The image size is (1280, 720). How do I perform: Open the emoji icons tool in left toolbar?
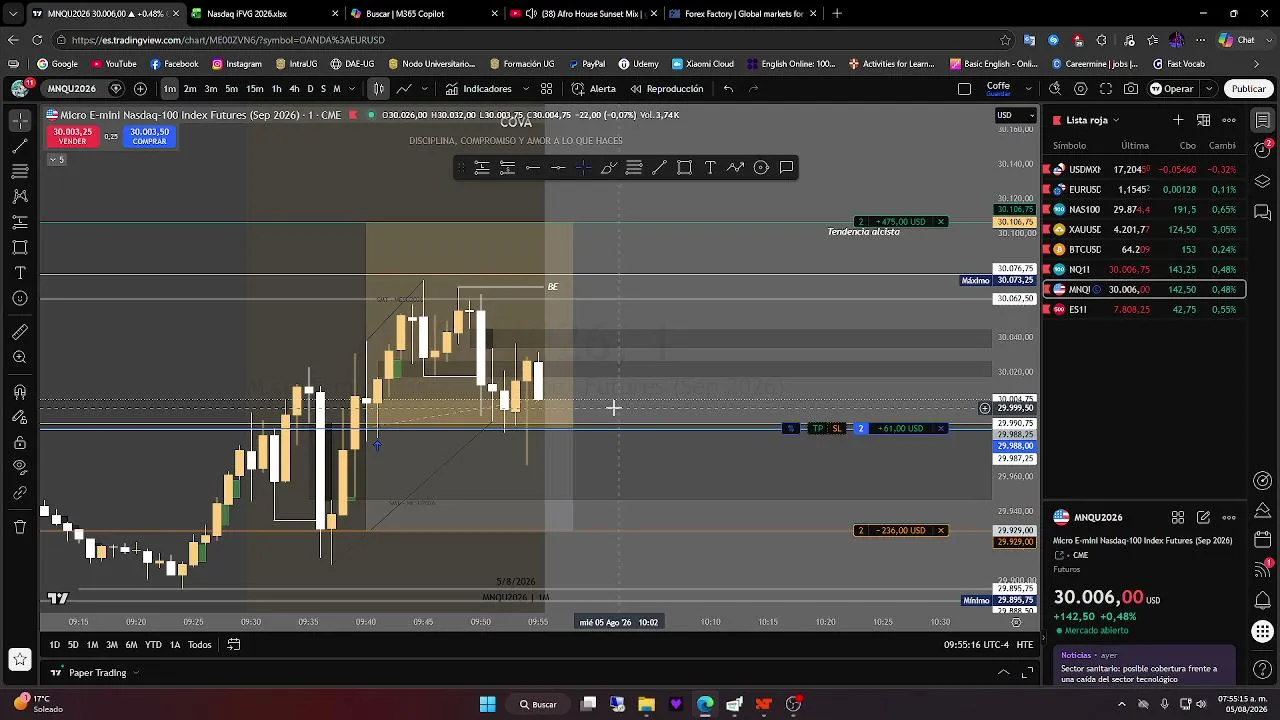pos(20,298)
